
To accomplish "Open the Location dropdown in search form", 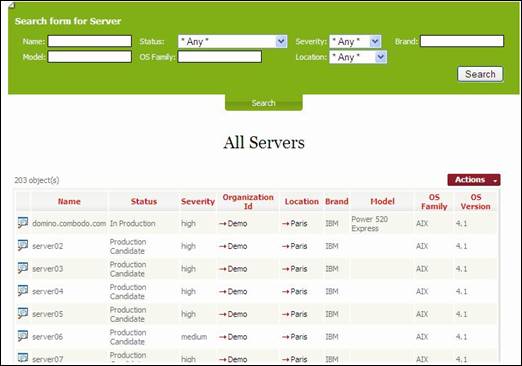I will pyautogui.click(x=358, y=57).
